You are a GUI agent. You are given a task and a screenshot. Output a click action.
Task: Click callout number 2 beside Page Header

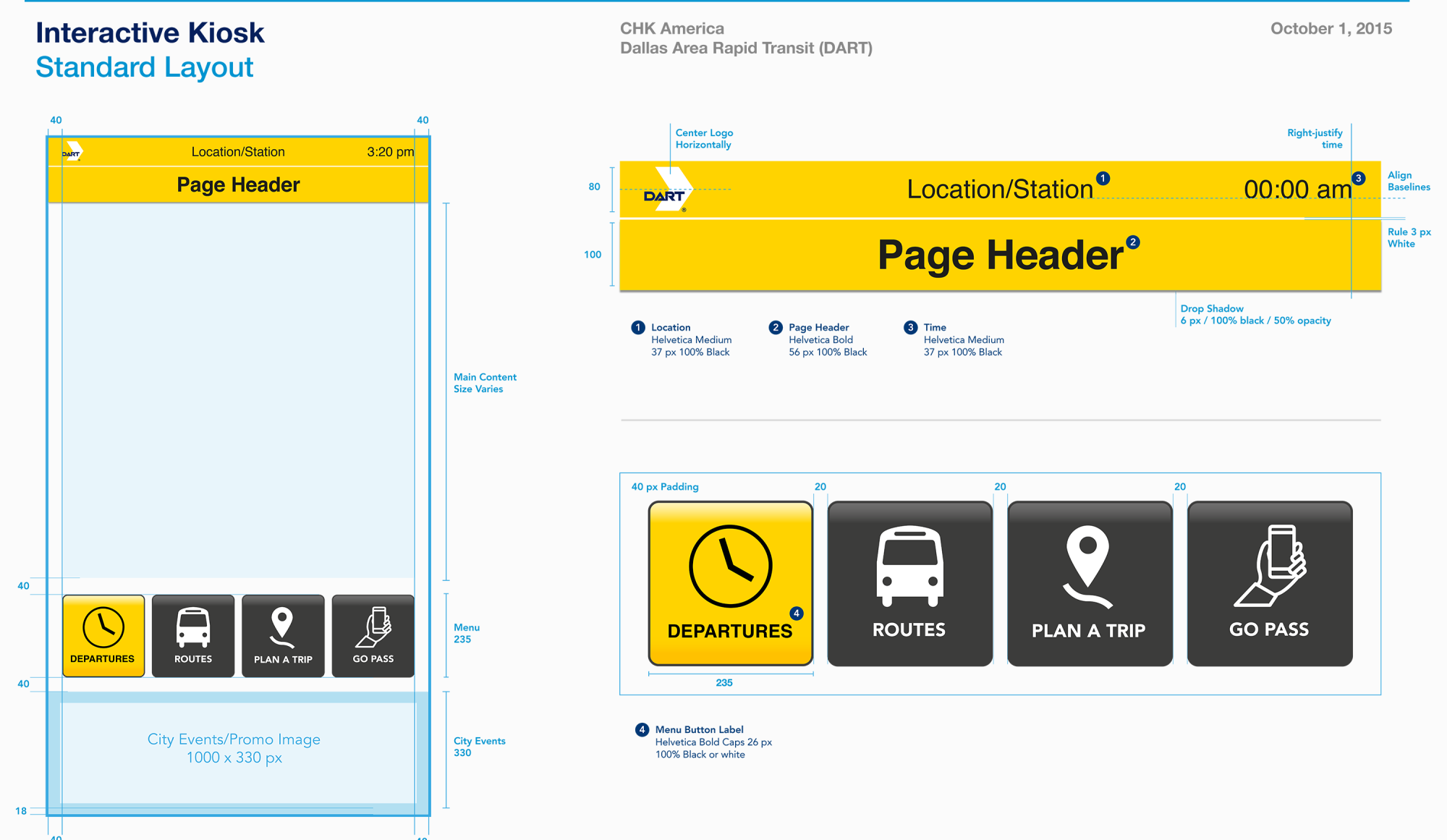coord(1133,242)
